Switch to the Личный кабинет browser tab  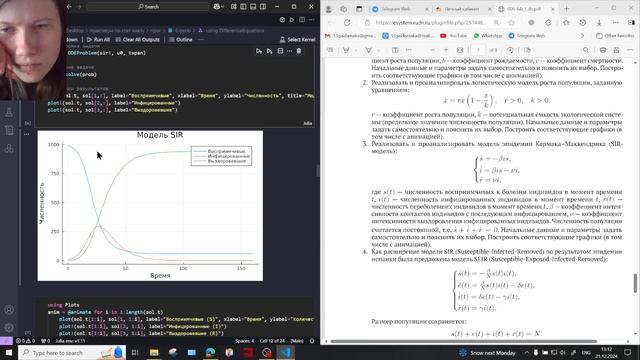pos(461,9)
